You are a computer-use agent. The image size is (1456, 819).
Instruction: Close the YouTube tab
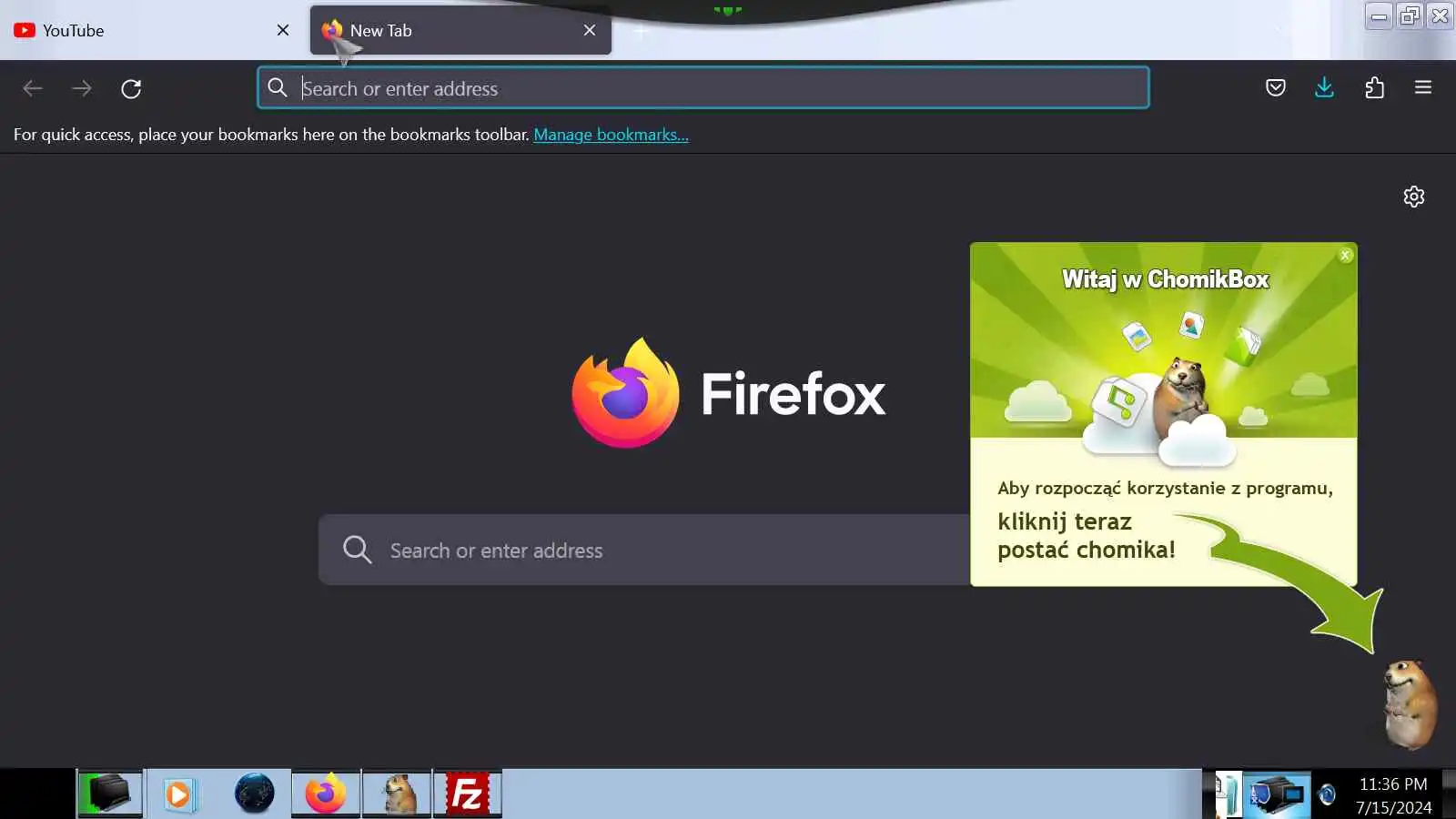[x=283, y=30]
